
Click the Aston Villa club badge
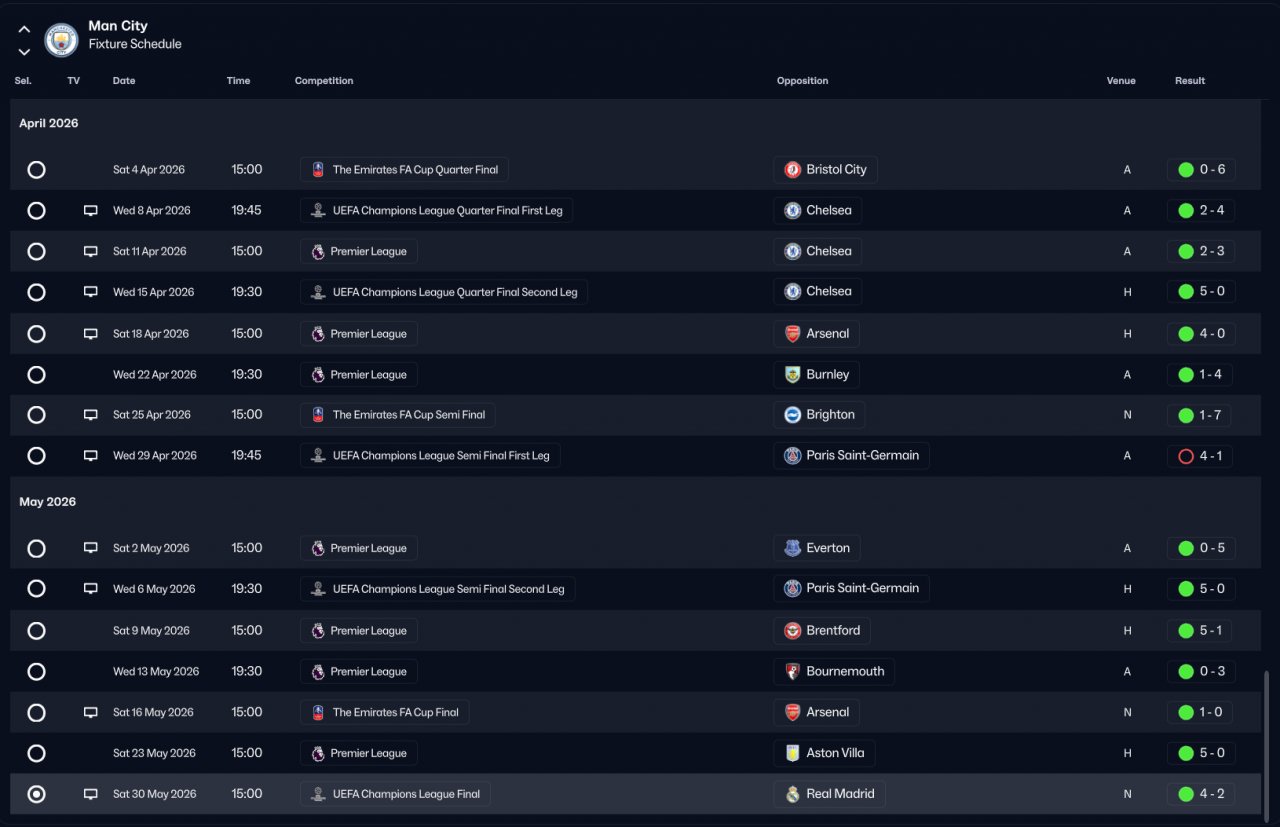[x=792, y=753]
